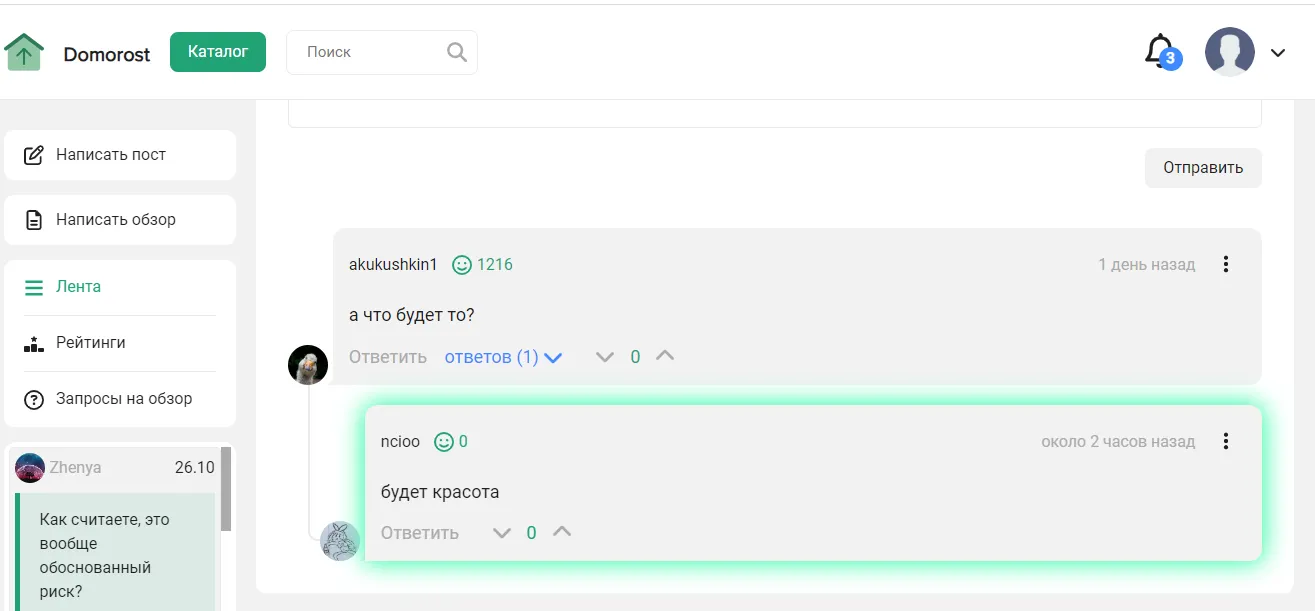Click the profile avatar in header
This screenshot has width=1315, height=611.
tap(1229, 52)
